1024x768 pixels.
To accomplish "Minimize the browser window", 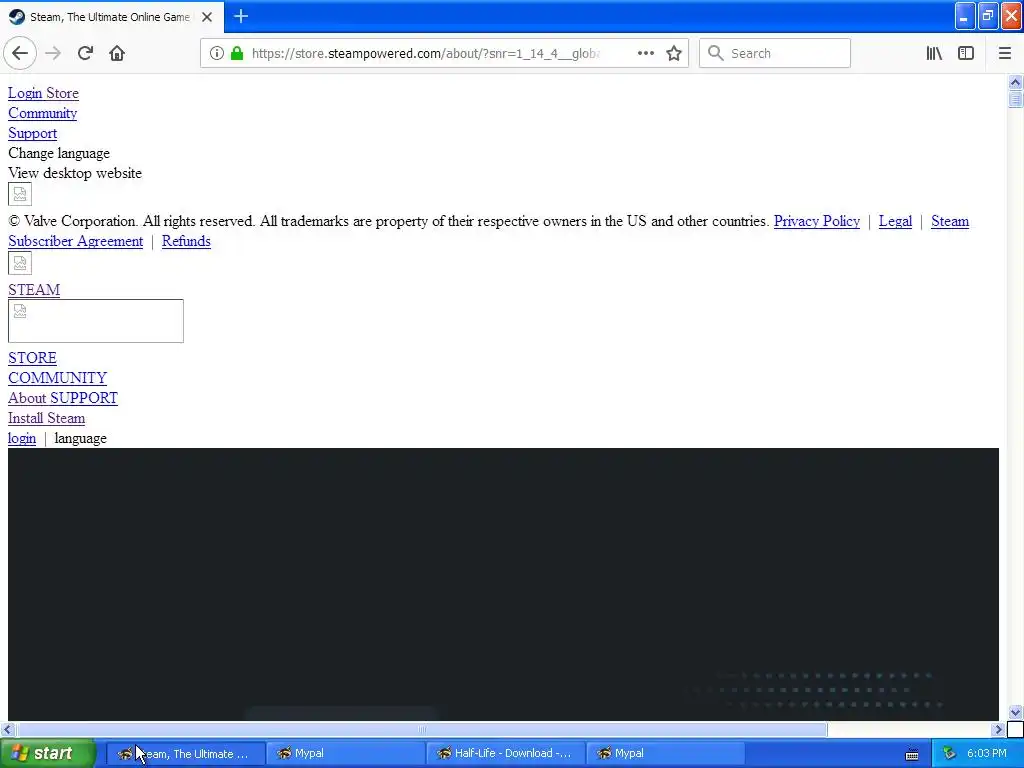I will click(x=965, y=16).
